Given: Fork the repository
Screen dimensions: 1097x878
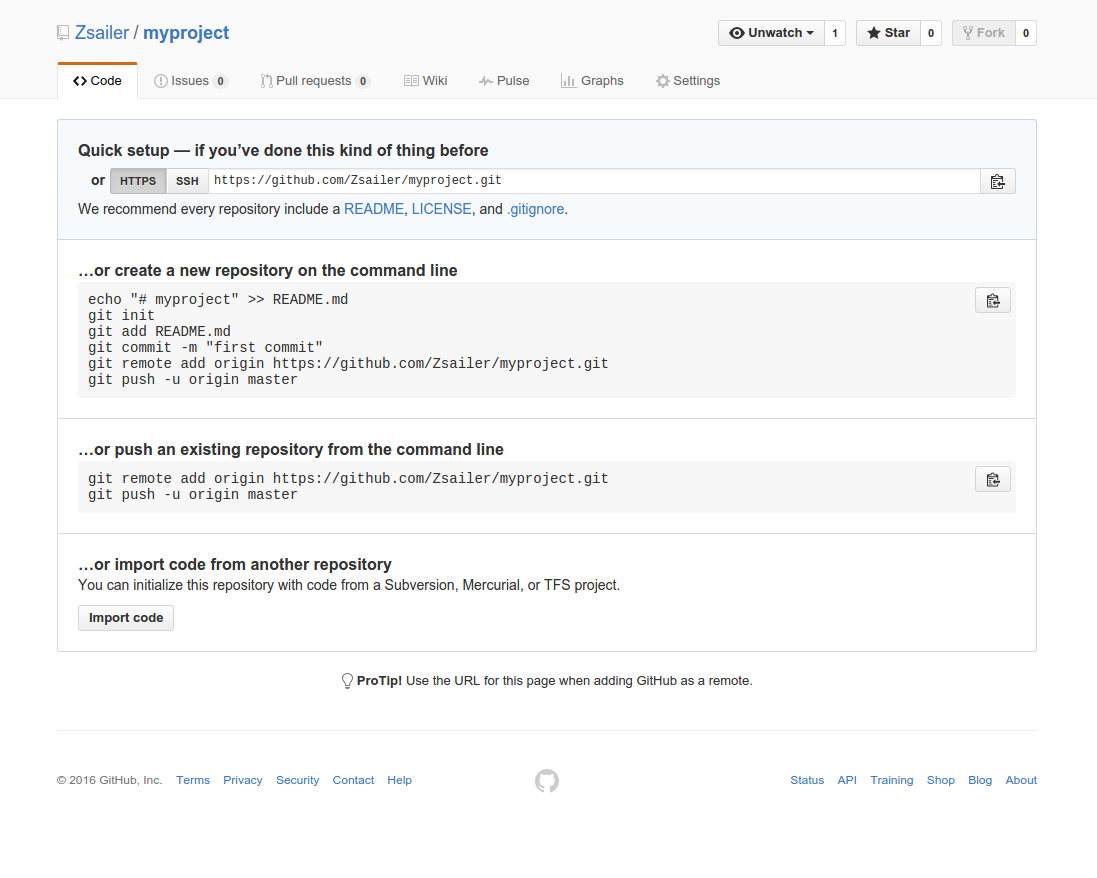Looking at the screenshot, I should pyautogui.click(x=983, y=33).
